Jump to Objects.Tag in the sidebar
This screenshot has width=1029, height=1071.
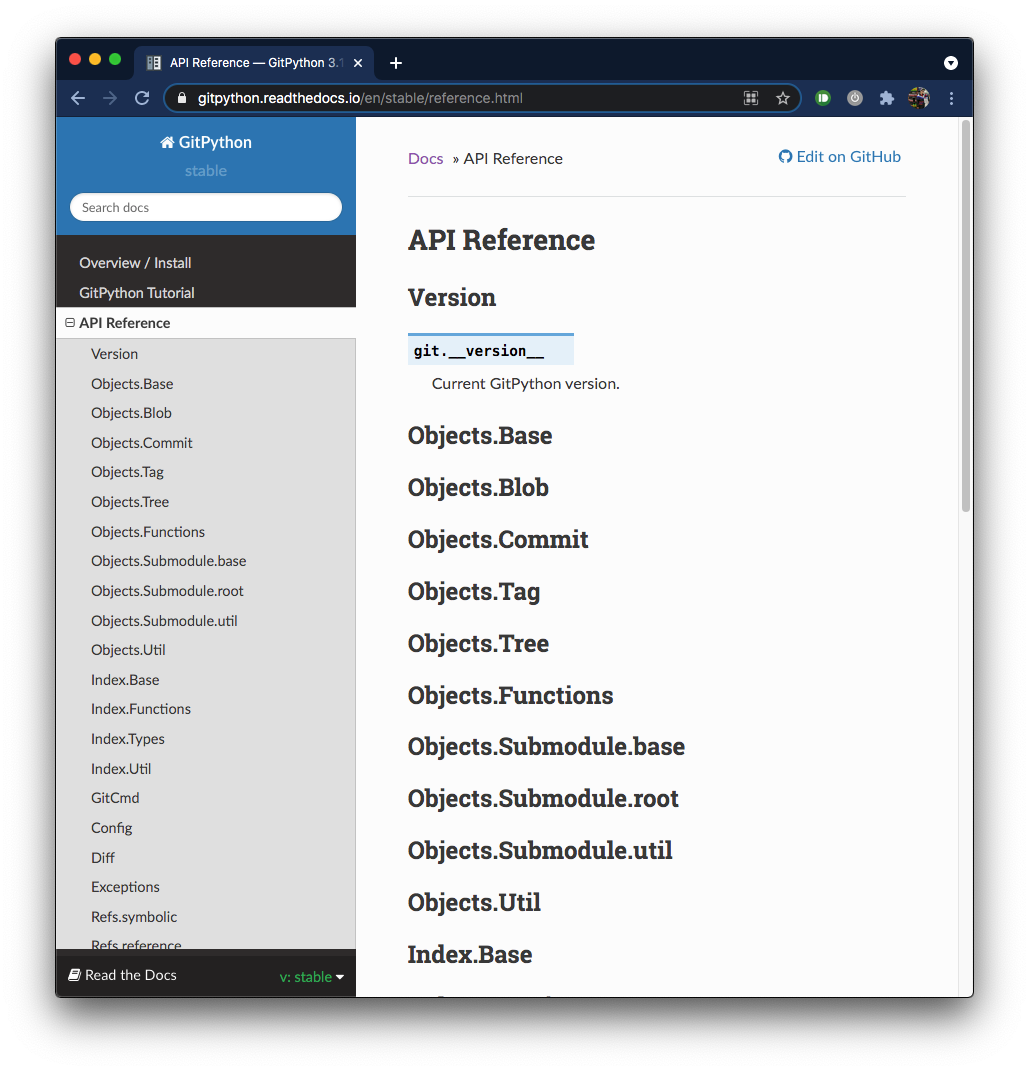[128, 472]
